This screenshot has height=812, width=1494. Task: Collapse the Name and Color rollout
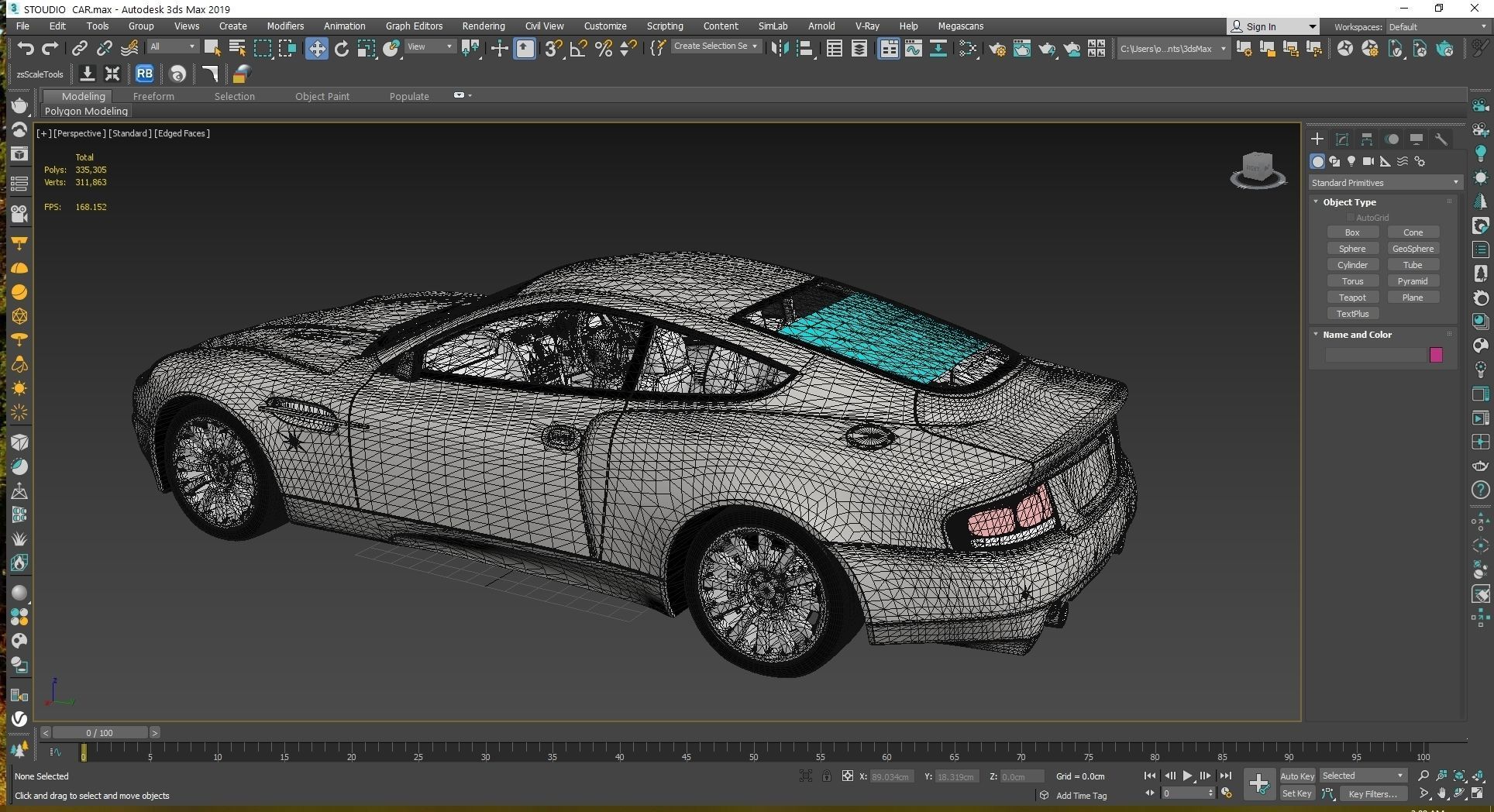[1357, 335]
